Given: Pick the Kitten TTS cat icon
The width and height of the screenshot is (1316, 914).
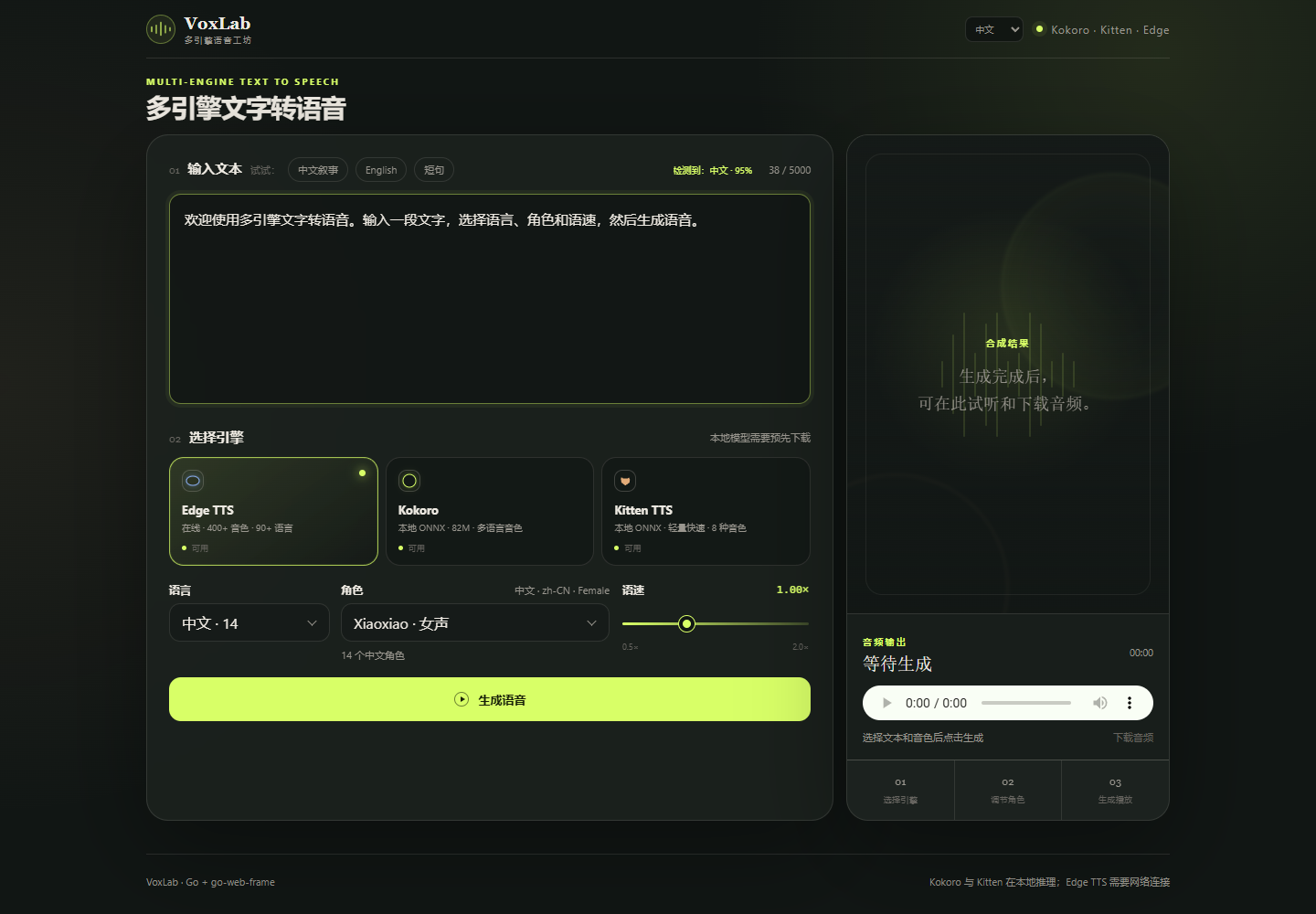Looking at the screenshot, I should click(625, 481).
